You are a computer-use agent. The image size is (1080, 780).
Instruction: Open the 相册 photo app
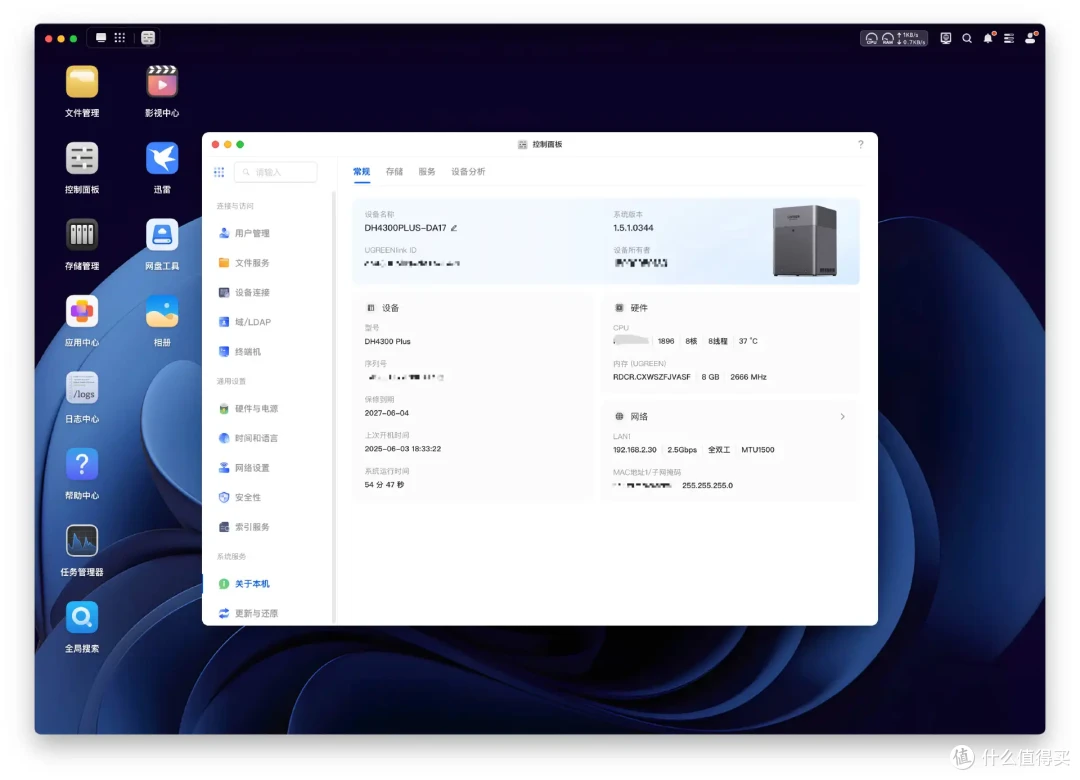click(162, 311)
